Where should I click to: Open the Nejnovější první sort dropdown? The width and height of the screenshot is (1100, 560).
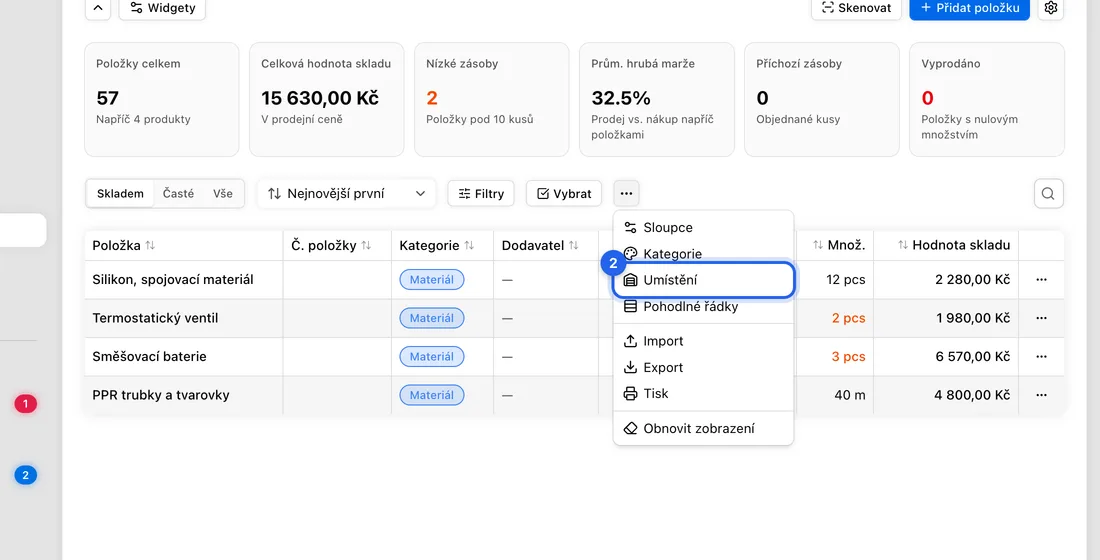click(347, 194)
